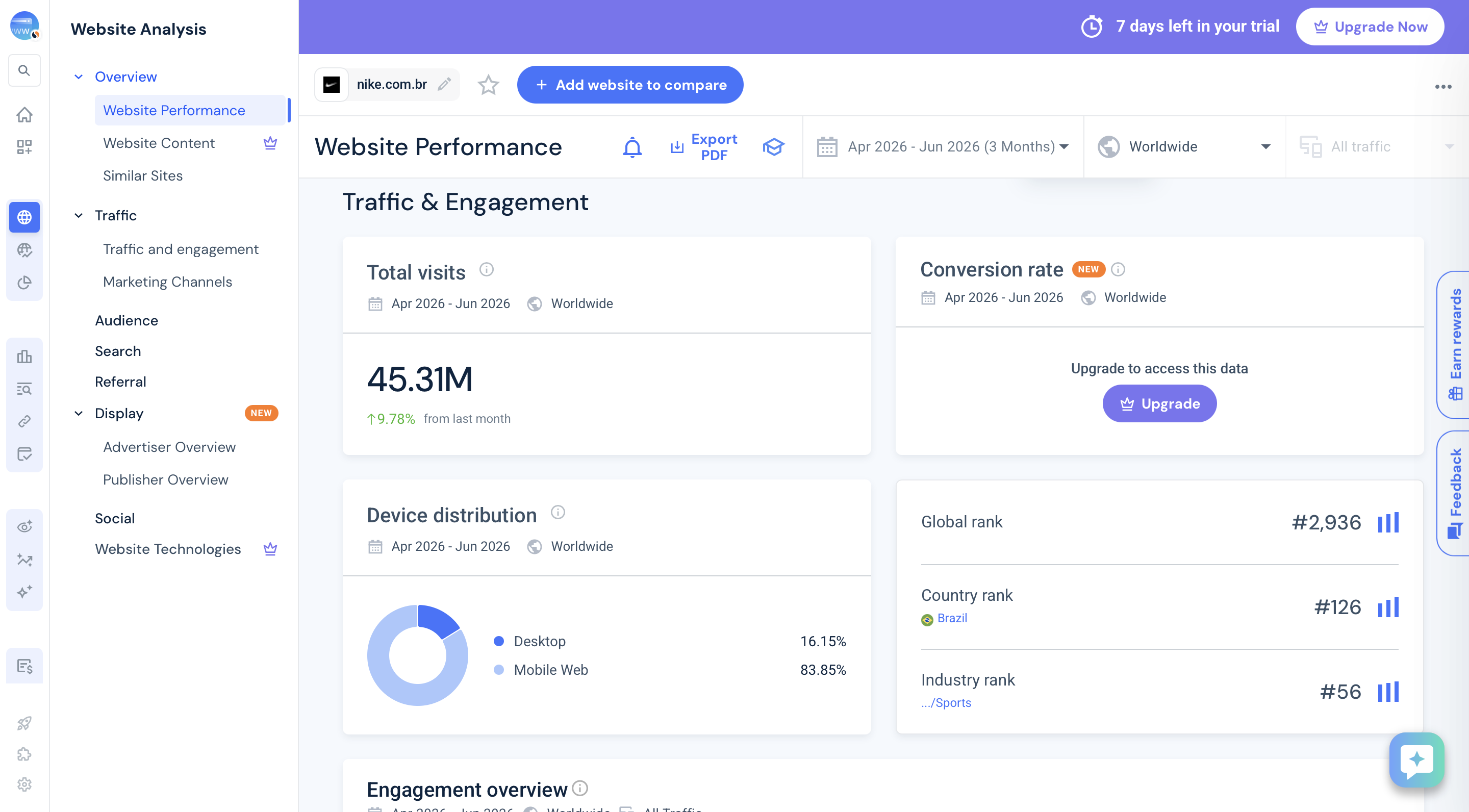Click the Upgrade Now button

[x=1370, y=27]
